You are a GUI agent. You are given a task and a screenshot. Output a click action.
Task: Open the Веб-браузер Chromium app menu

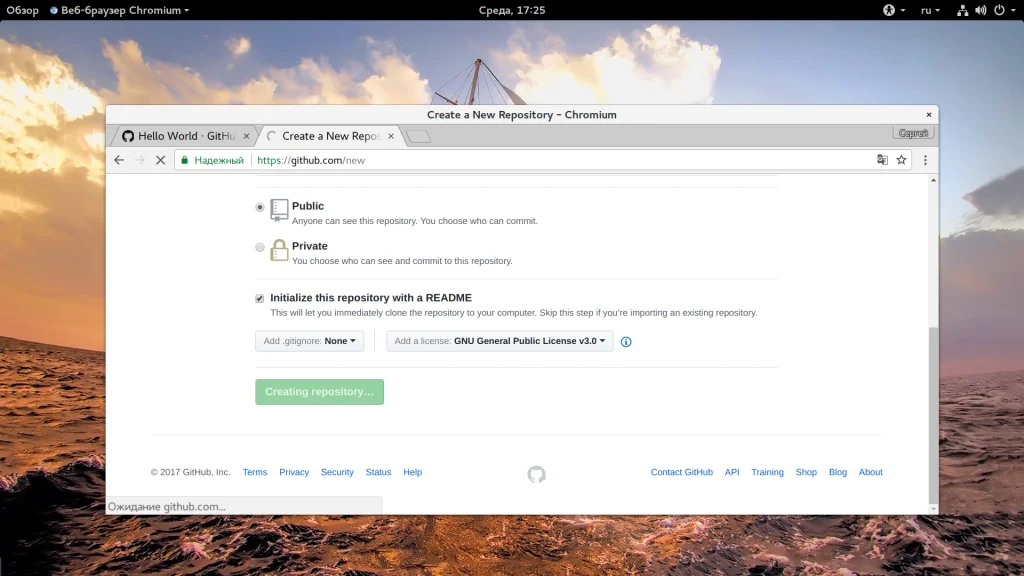click(120, 10)
